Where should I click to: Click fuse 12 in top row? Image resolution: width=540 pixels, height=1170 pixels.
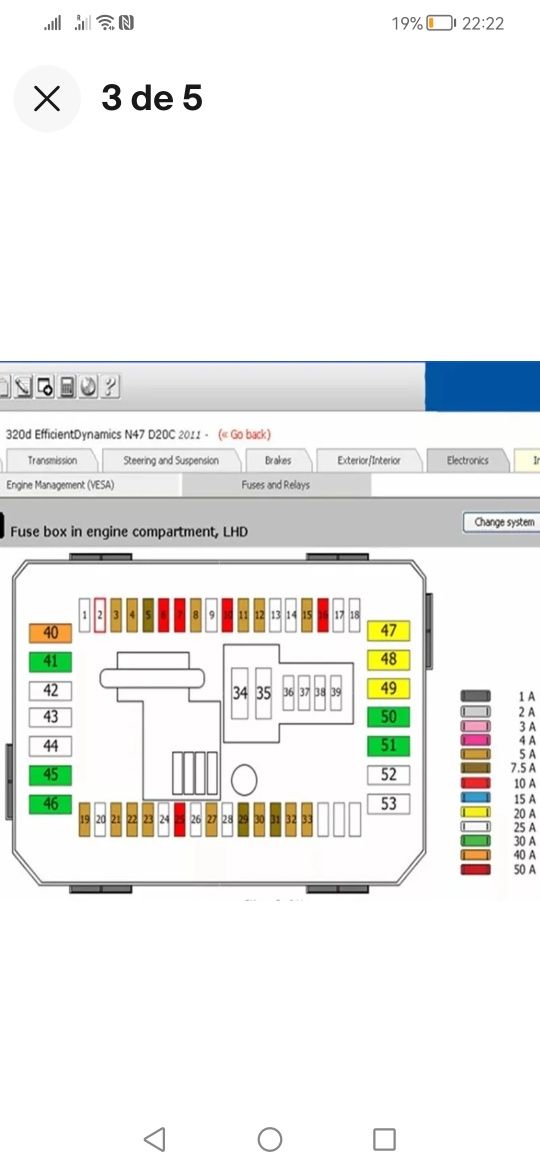pos(259,615)
